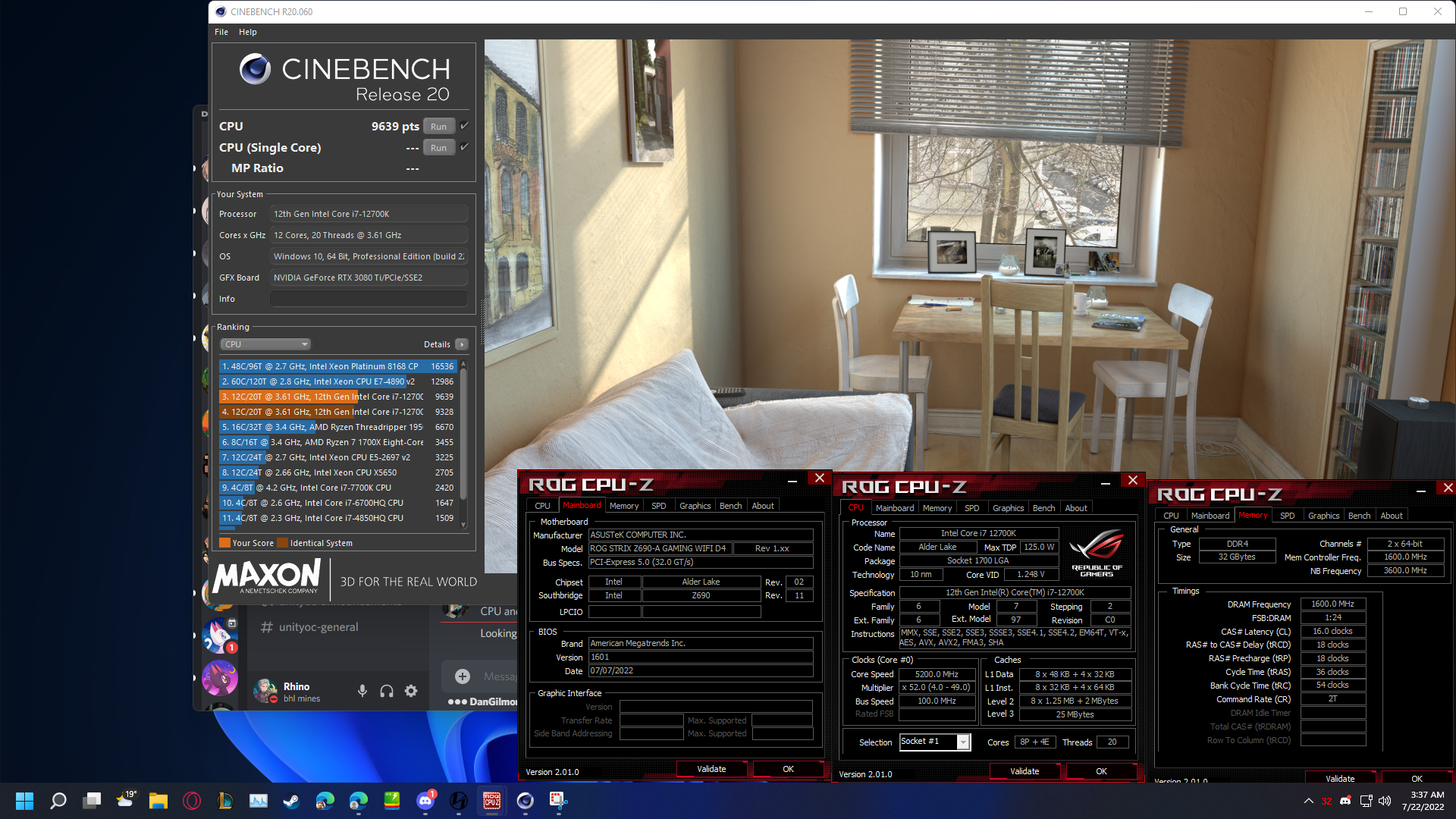Open the volume control in the system tray
Viewport: 1456px width, 819px height.
(1385, 801)
